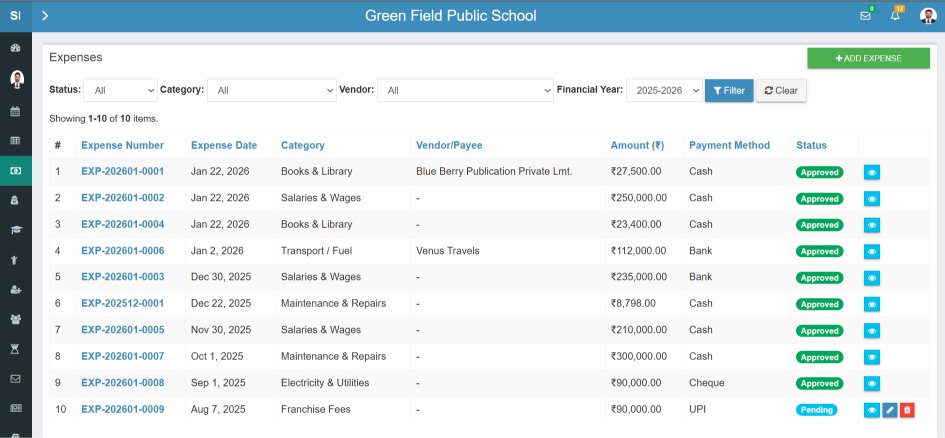Open the calendar icon in sidebar

tap(16, 111)
